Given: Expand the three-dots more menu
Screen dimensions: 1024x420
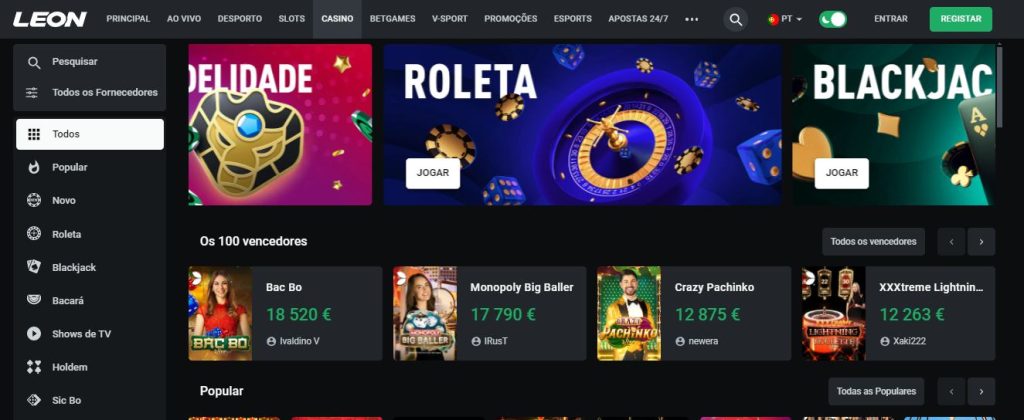Looking at the screenshot, I should click(692, 19).
